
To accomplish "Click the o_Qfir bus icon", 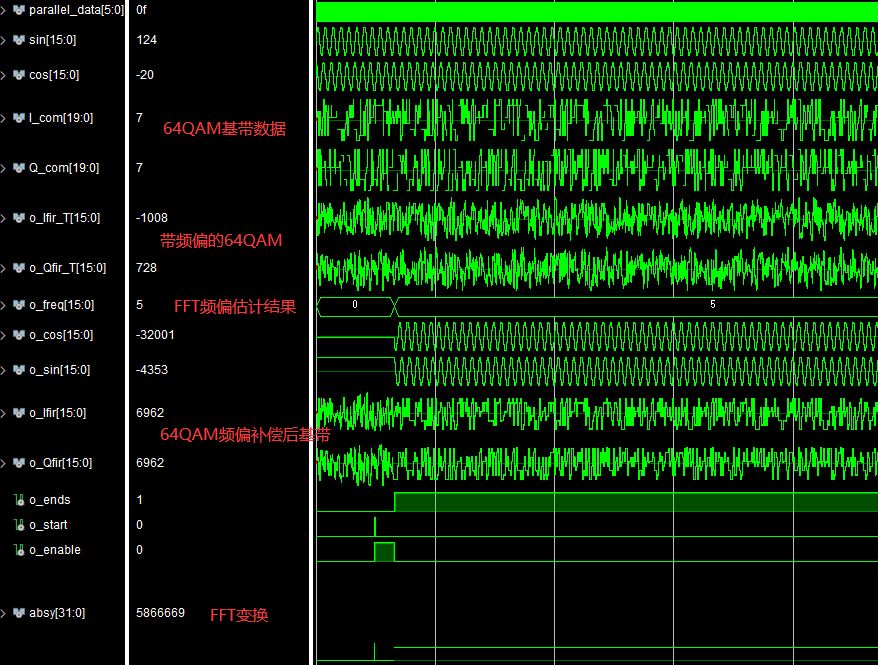I will click(19, 463).
